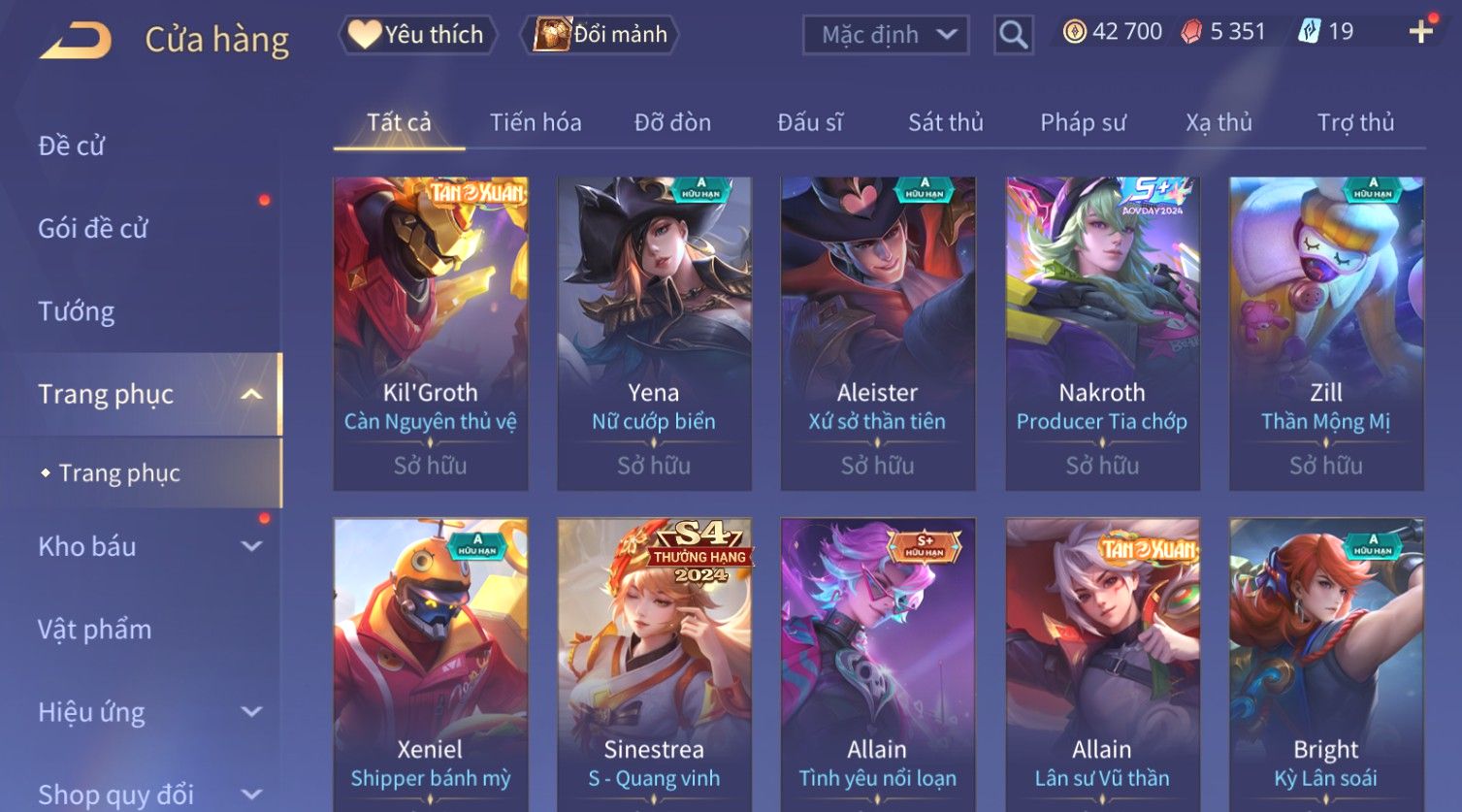Tap the back arrow icon
1462x812 pixels.
(x=76, y=41)
